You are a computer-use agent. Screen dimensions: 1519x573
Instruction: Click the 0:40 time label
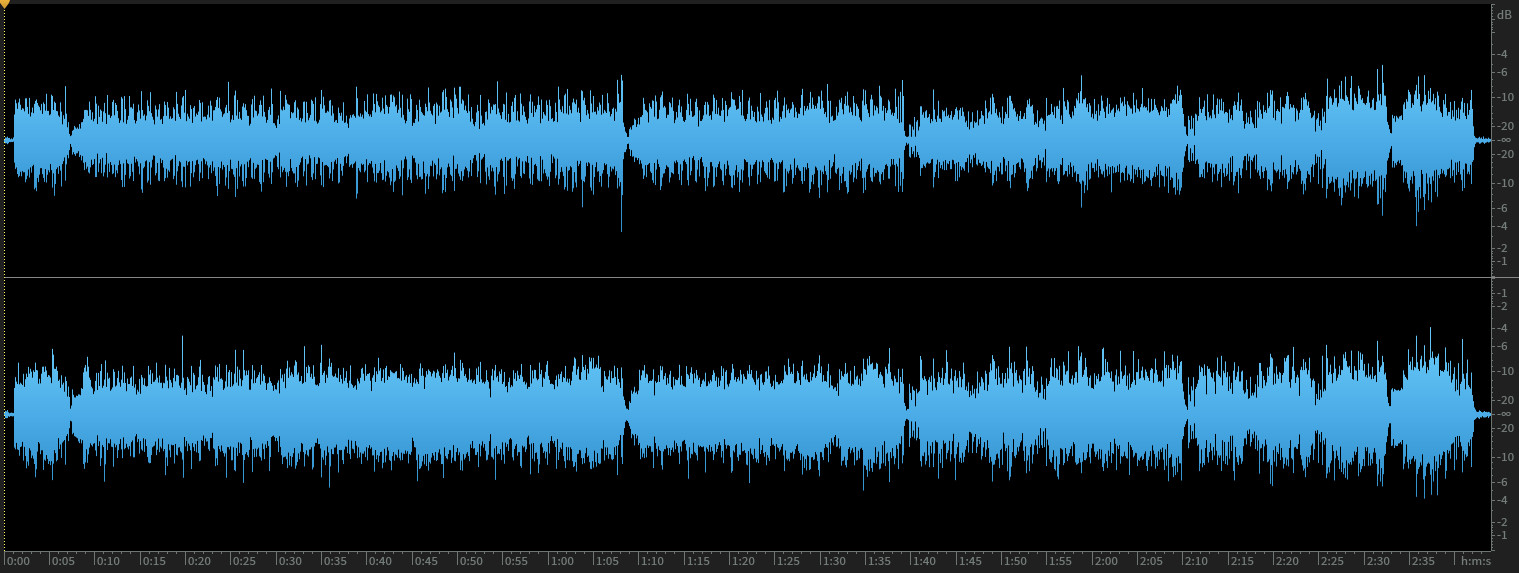[x=381, y=561]
